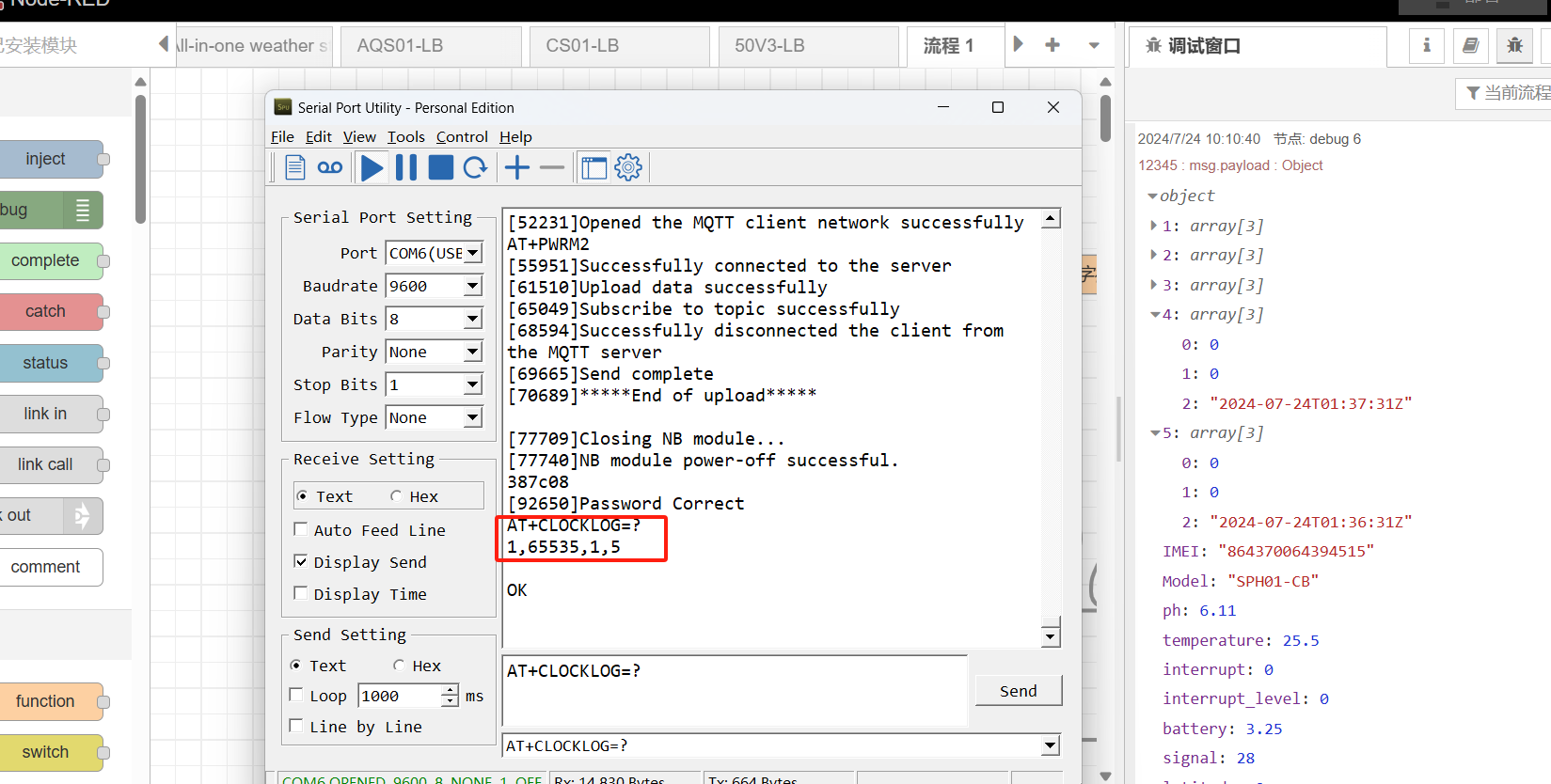The image size is (1551, 784).
Task: Click the debug bug icon in sidebar header
Action: pyautogui.click(x=1514, y=45)
